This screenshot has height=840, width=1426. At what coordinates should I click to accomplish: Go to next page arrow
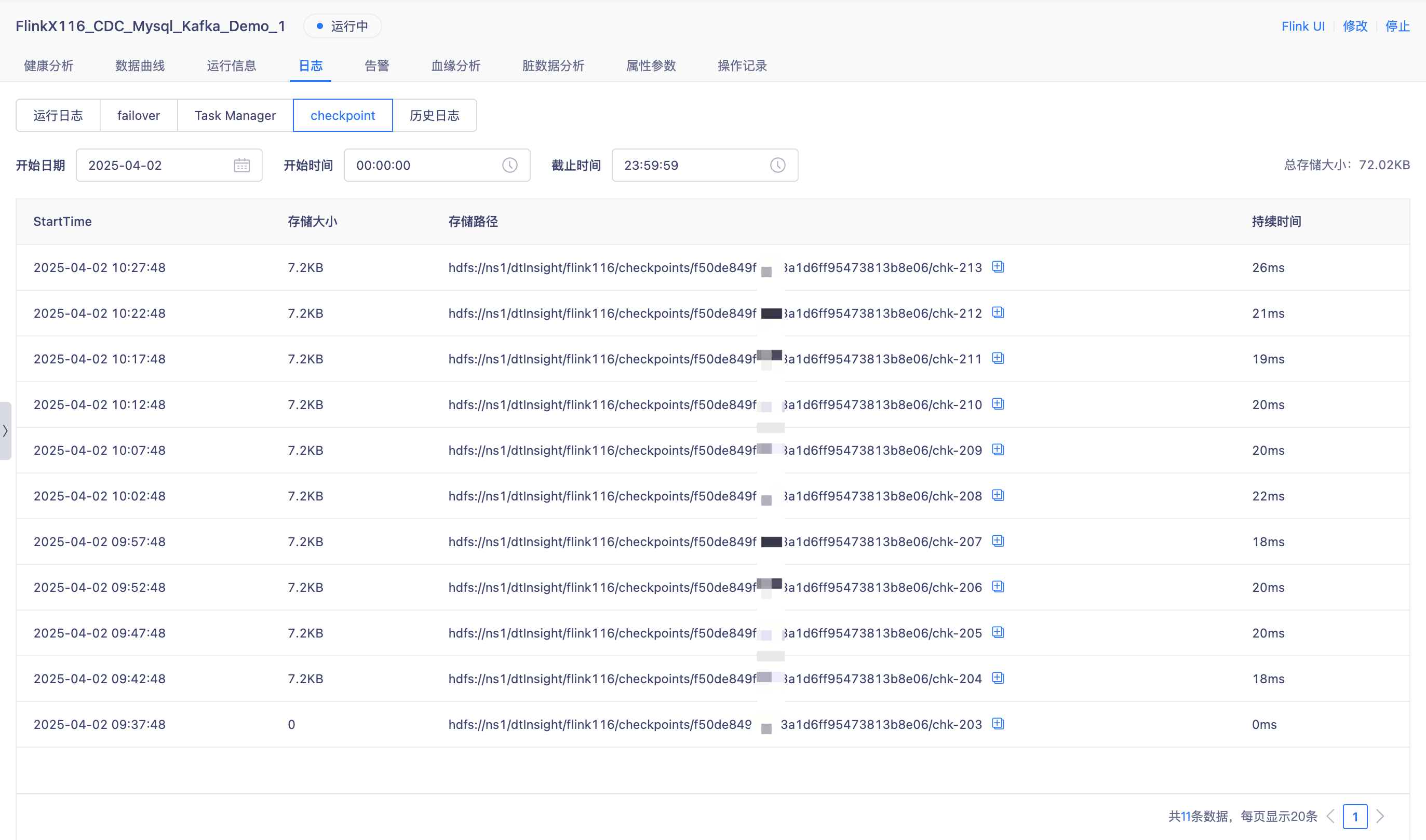pyautogui.click(x=1380, y=816)
